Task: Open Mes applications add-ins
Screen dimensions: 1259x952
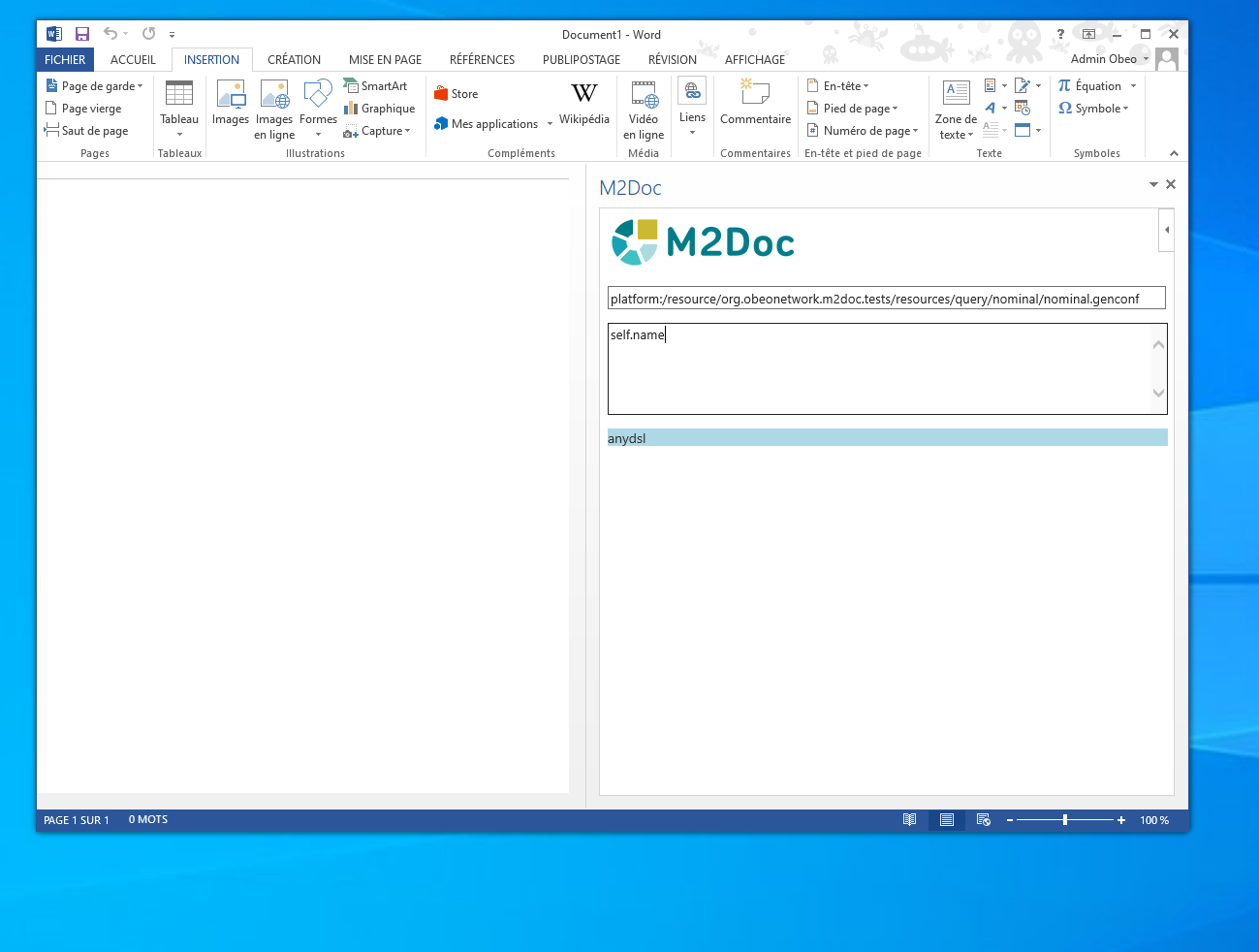Action: coord(486,124)
